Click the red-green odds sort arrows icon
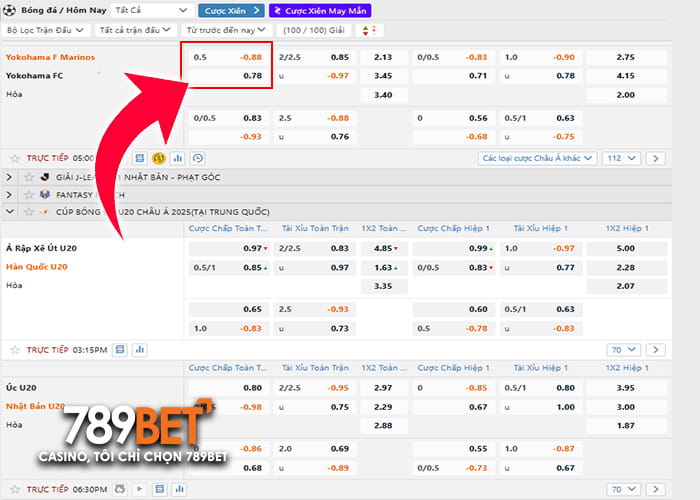This screenshot has height=500, width=700. tap(369, 30)
